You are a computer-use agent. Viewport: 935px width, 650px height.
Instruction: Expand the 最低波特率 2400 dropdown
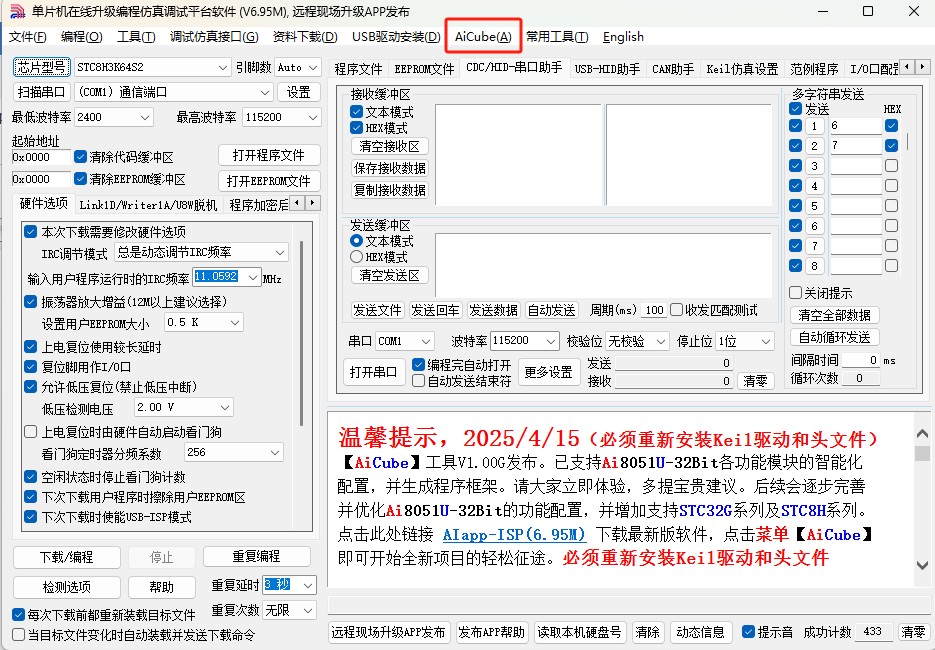[144, 117]
